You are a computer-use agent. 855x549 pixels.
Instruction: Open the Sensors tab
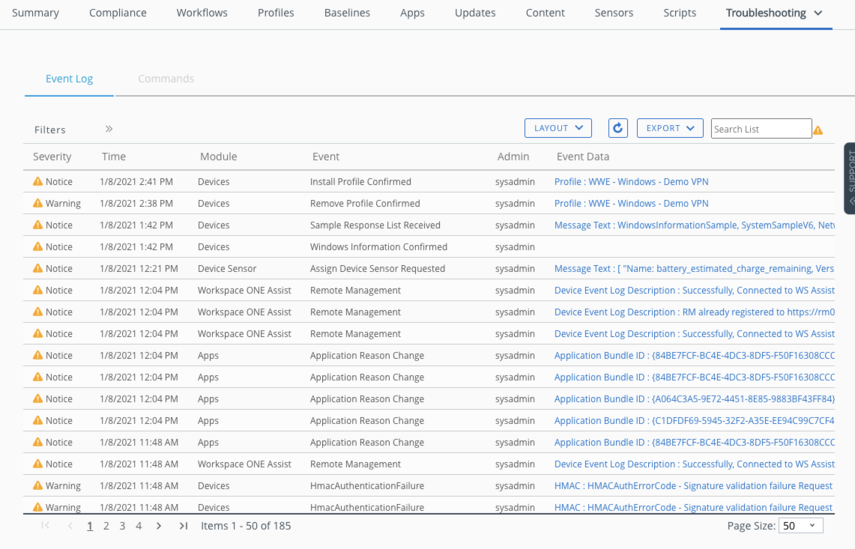[x=613, y=13]
